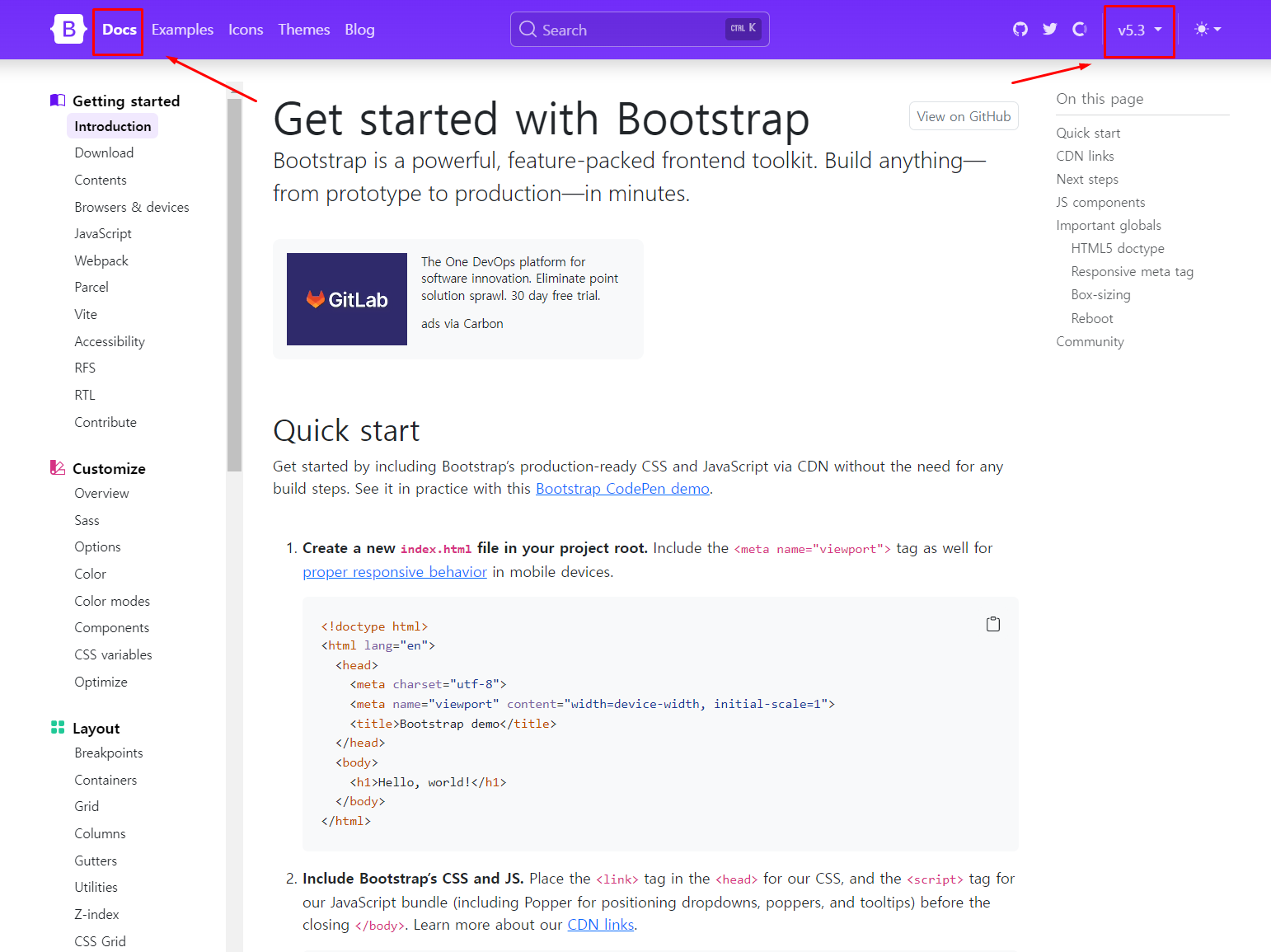This screenshot has height=952, width=1271.
Task: Open the v5.3 version dropdown
Action: [1139, 30]
